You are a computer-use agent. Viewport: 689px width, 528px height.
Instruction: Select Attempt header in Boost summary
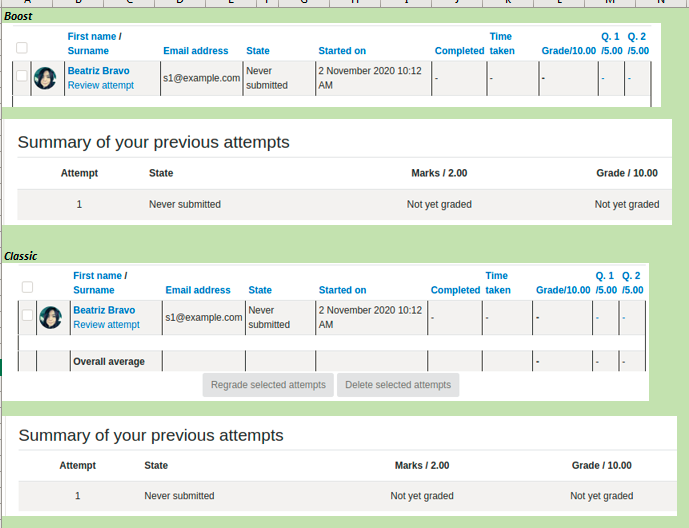[x=79, y=173]
